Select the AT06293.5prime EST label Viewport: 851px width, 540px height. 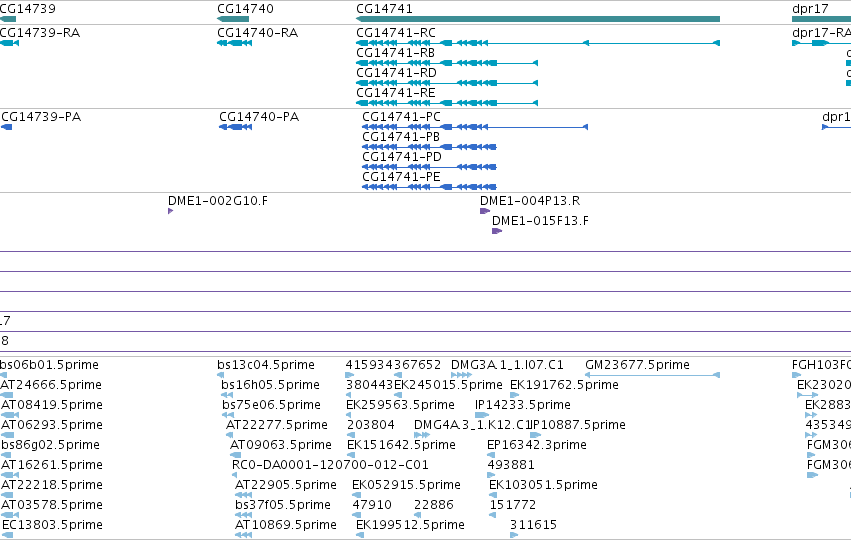tap(52, 425)
